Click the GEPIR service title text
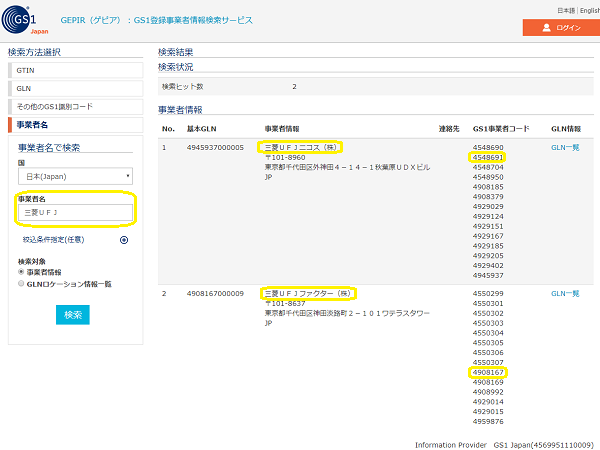The width and height of the screenshot is (600, 450). (157, 20)
